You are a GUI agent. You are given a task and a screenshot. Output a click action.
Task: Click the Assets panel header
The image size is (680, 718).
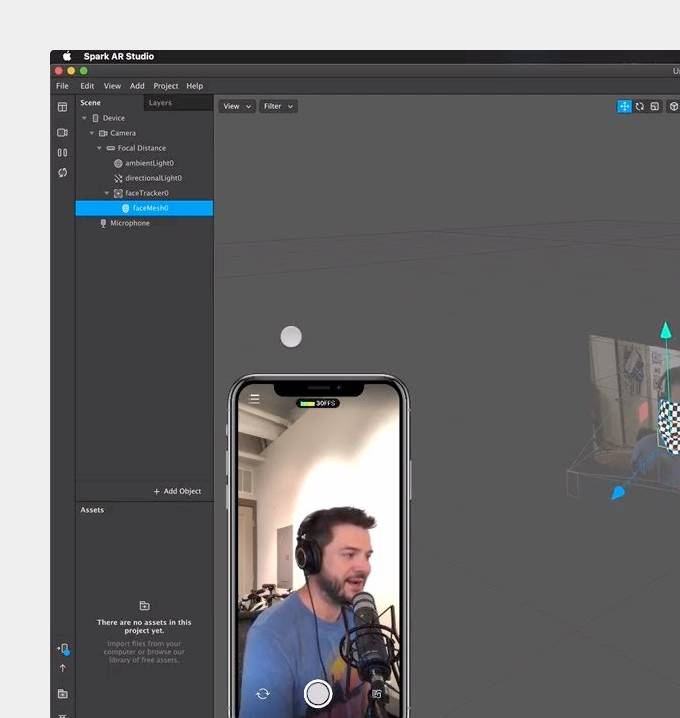point(92,510)
